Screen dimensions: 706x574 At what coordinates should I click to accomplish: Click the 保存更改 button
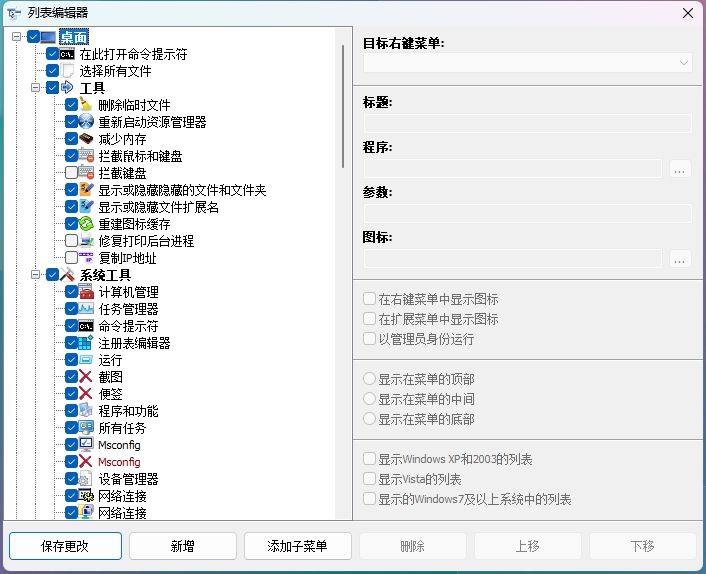pyautogui.click(x=65, y=546)
